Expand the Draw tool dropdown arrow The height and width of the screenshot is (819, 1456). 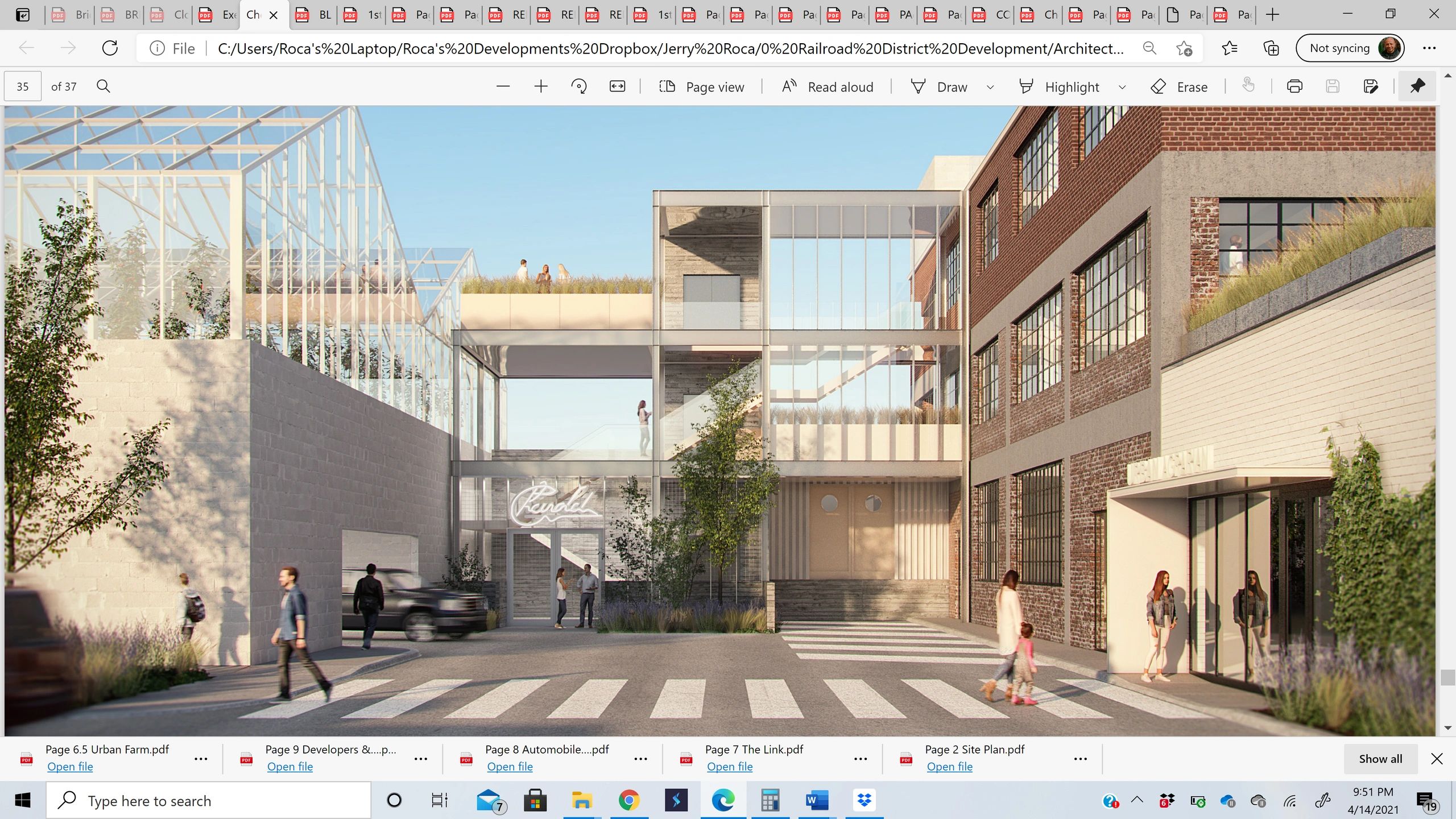click(990, 87)
